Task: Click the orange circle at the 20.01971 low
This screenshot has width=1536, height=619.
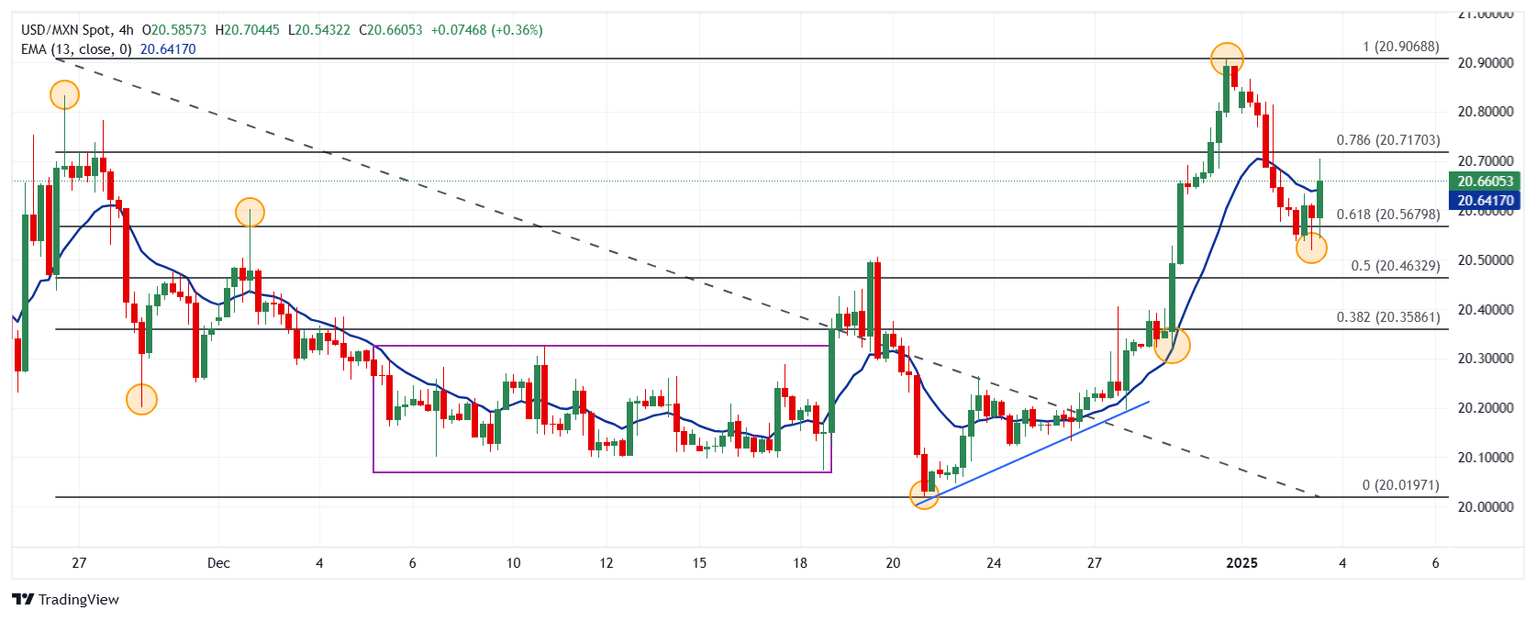Action: [x=925, y=494]
